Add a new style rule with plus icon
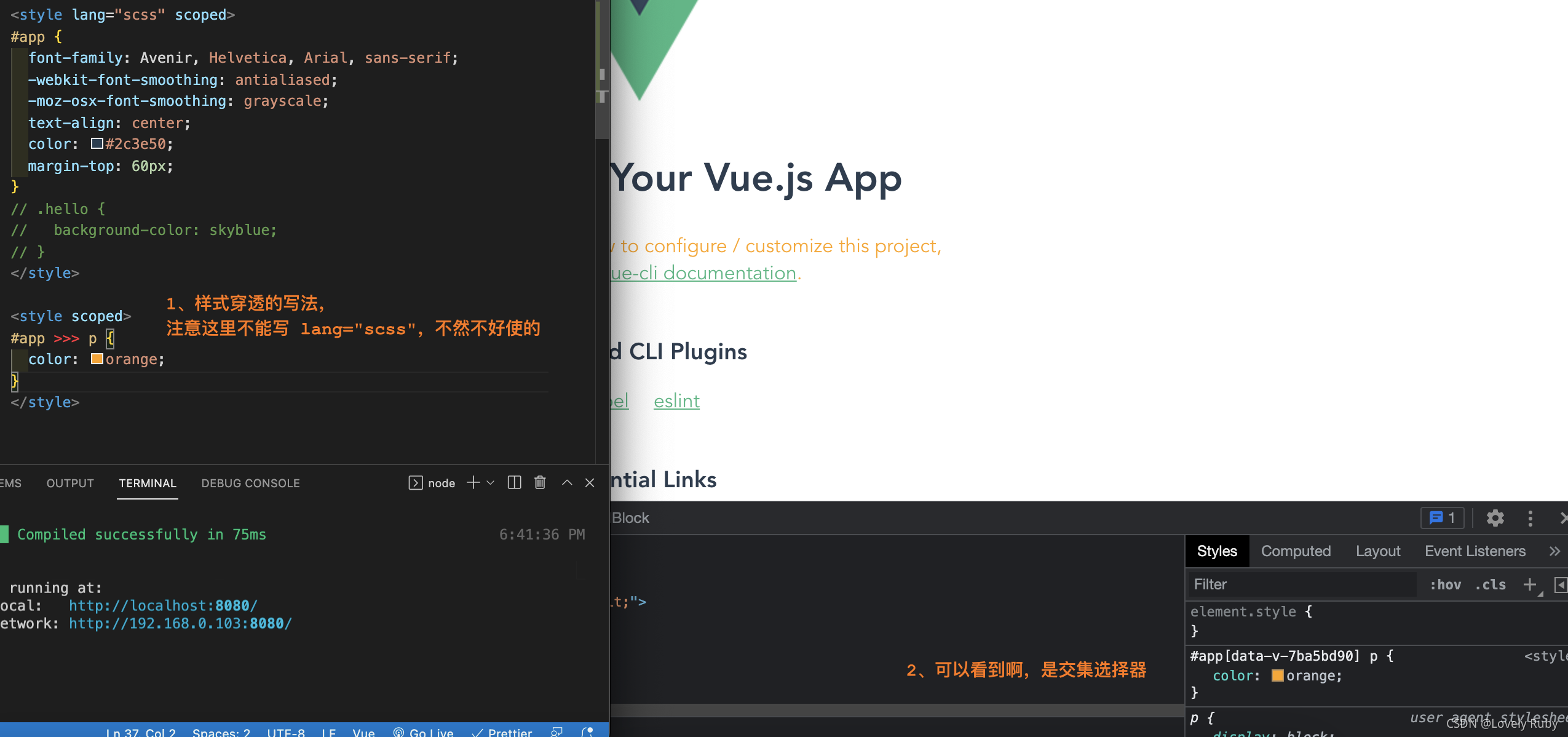This screenshot has width=1568, height=737. click(1530, 584)
